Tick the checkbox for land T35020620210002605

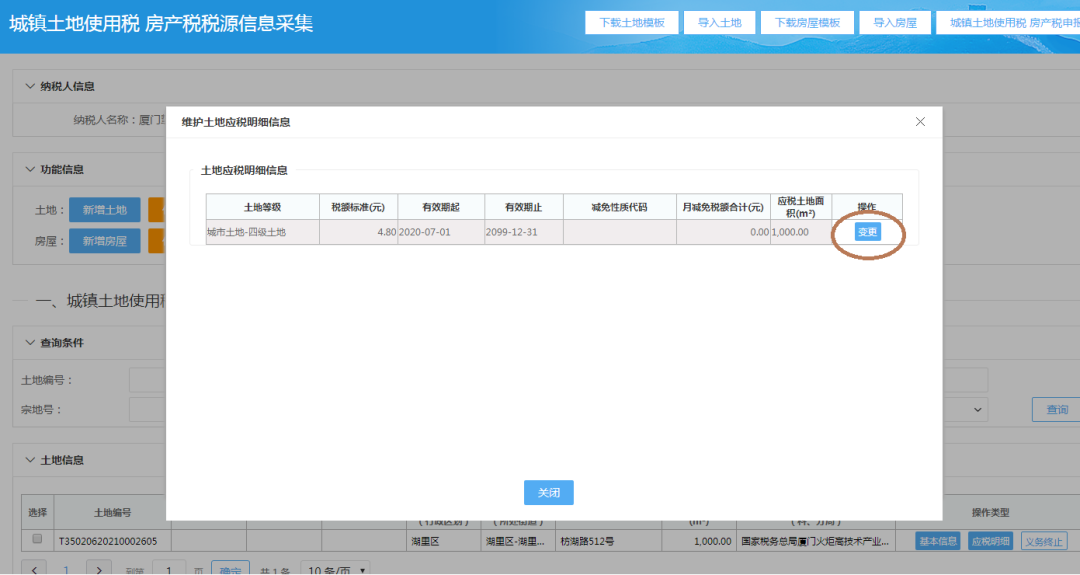click(x=37, y=539)
